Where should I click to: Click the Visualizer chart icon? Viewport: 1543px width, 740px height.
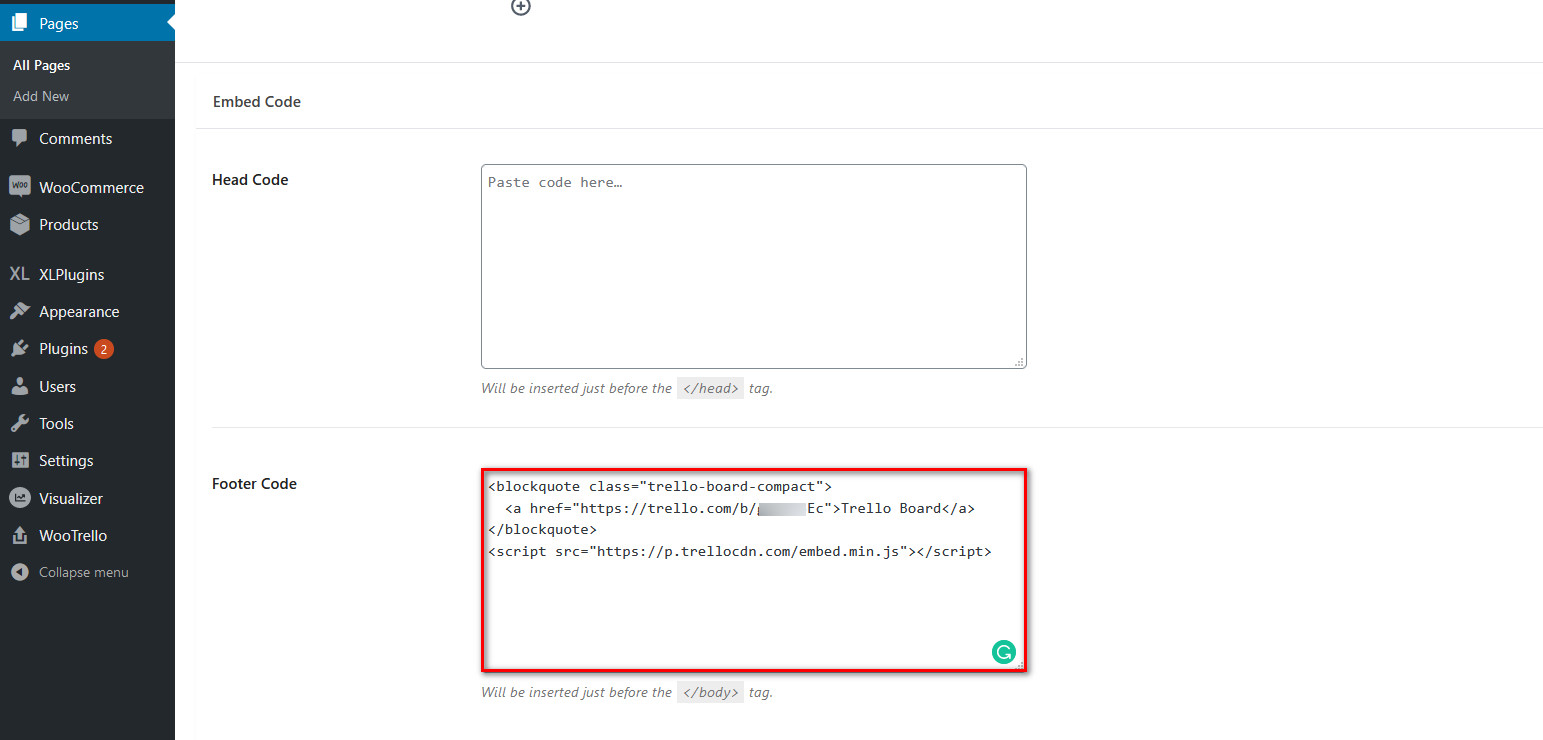(20, 498)
